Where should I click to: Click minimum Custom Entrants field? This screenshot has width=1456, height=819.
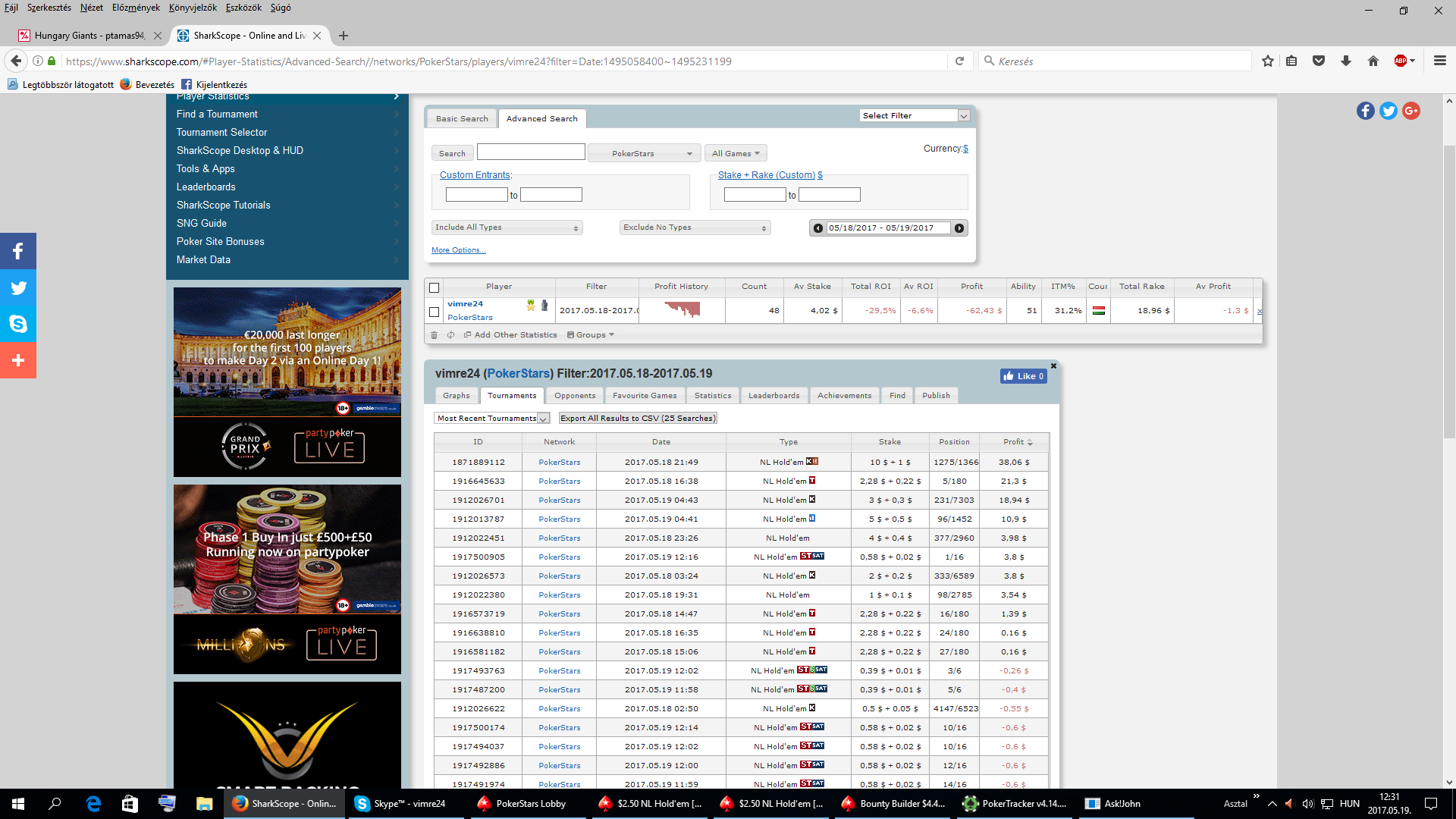click(476, 195)
